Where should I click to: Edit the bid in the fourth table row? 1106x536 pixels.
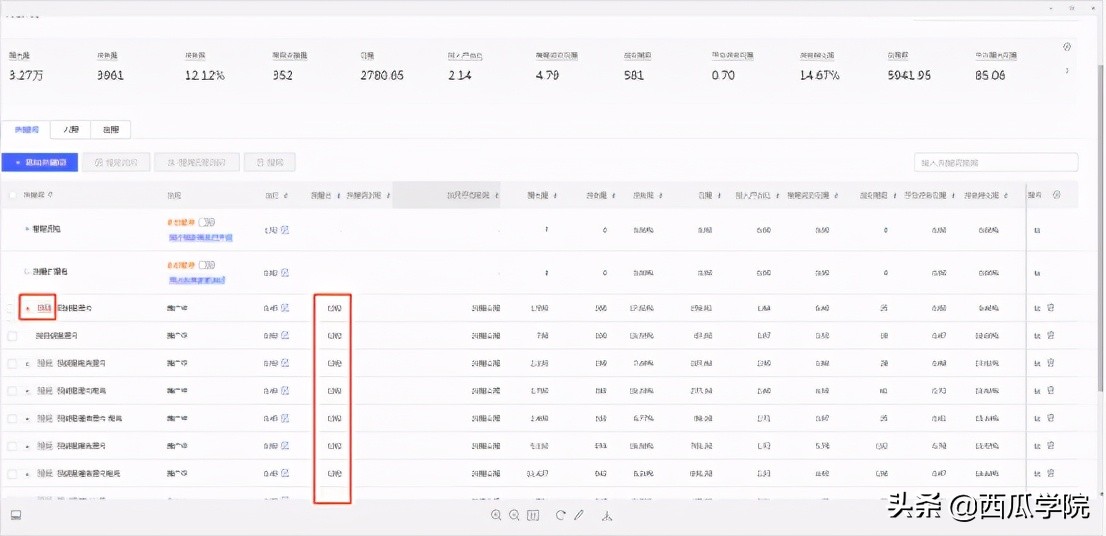[285, 336]
